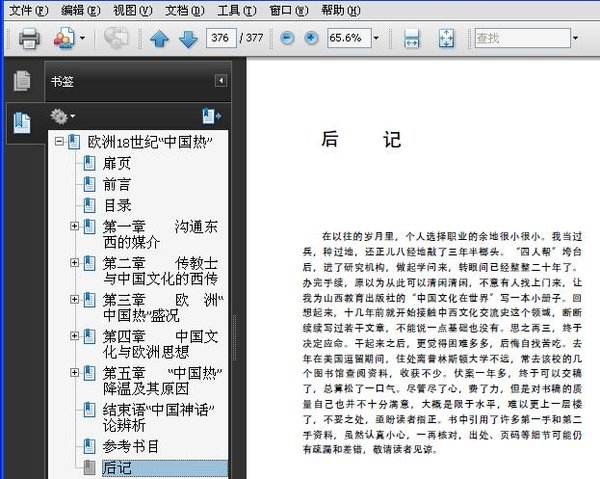Select bookmark 第三章 欧洲"中国热"盛况
The height and width of the screenshot is (479, 600).
point(163,308)
